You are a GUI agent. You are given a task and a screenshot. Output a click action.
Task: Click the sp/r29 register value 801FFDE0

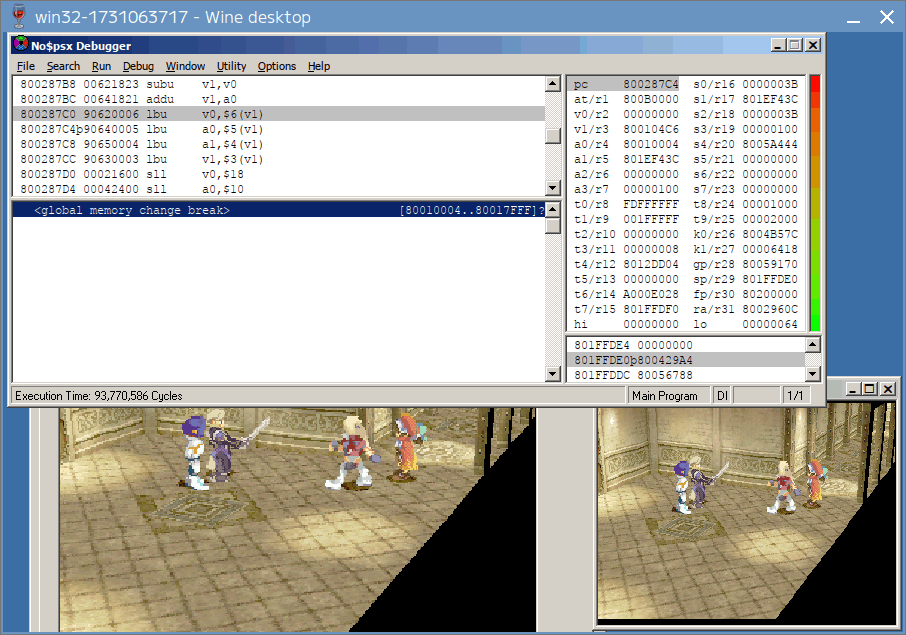click(770, 280)
